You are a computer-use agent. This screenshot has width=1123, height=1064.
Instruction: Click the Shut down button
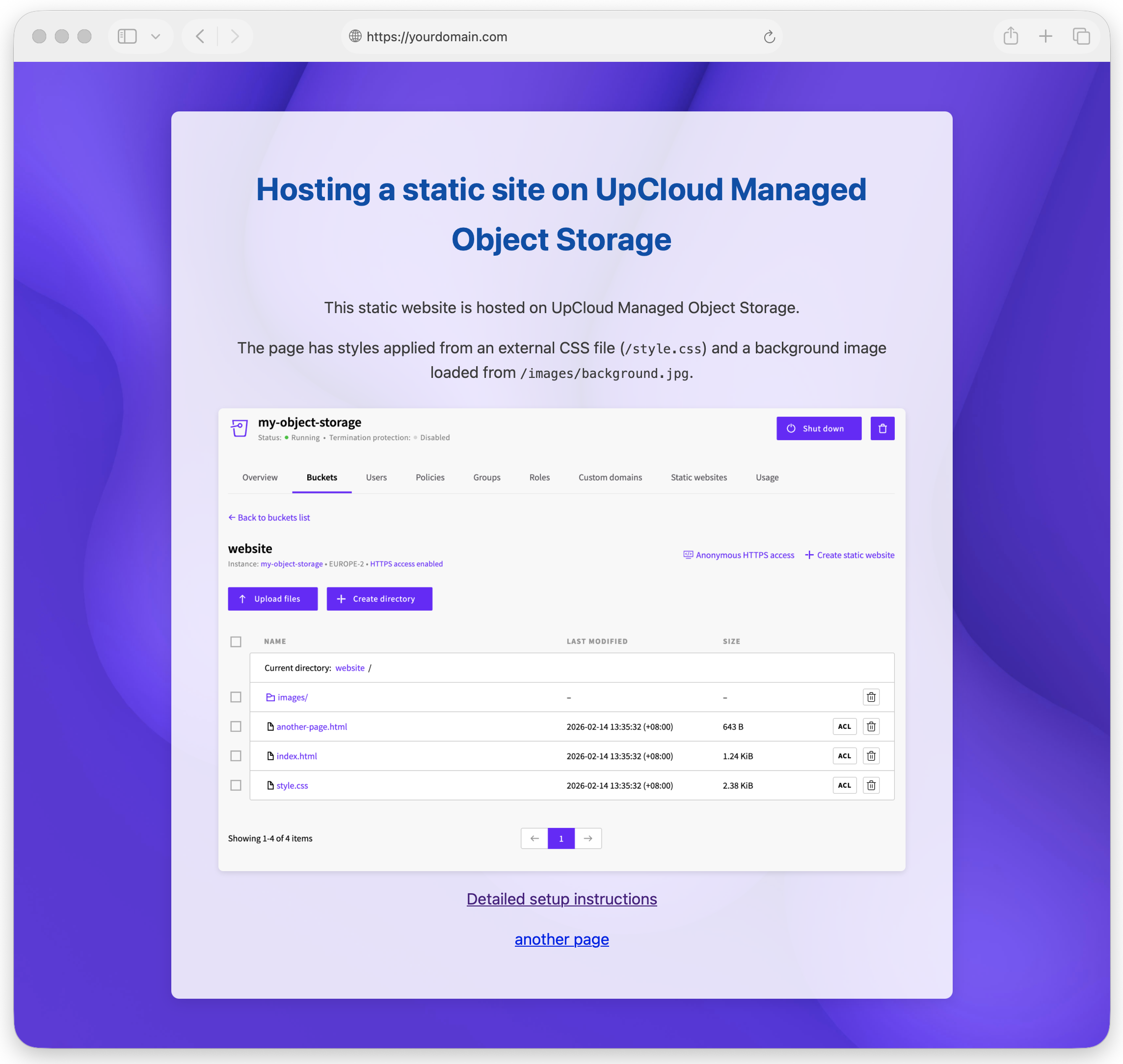click(x=818, y=428)
